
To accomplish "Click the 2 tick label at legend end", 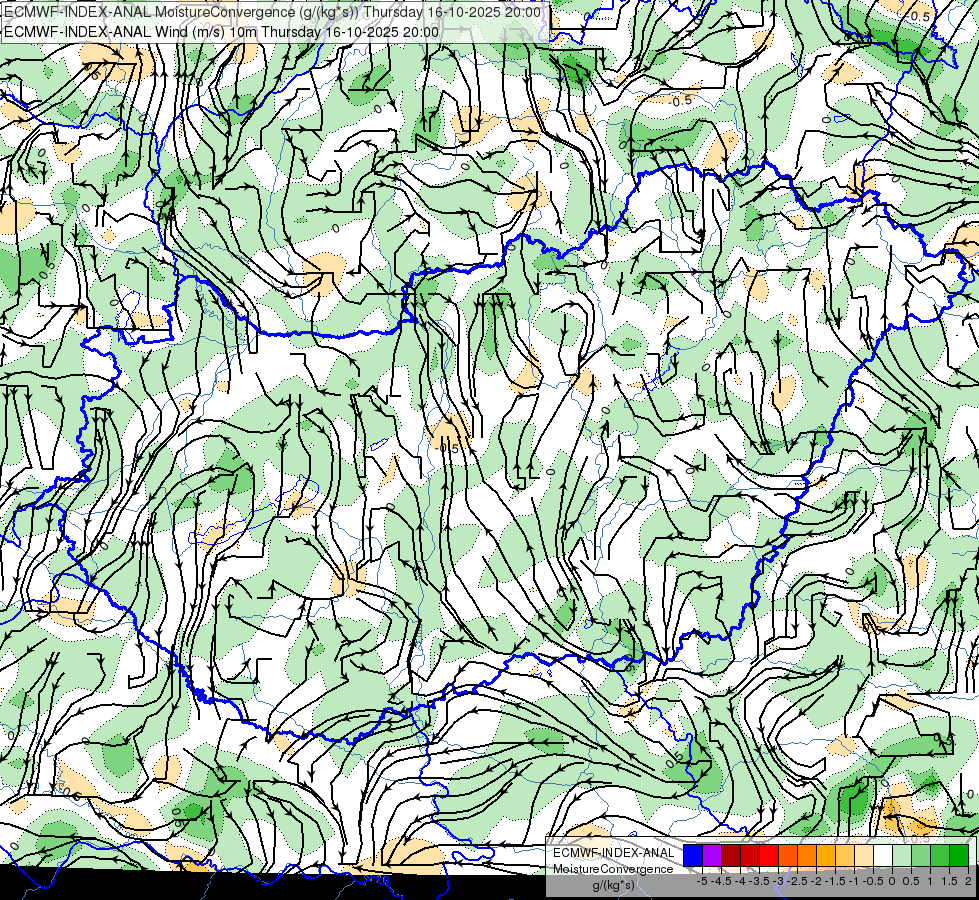I will [968, 881].
